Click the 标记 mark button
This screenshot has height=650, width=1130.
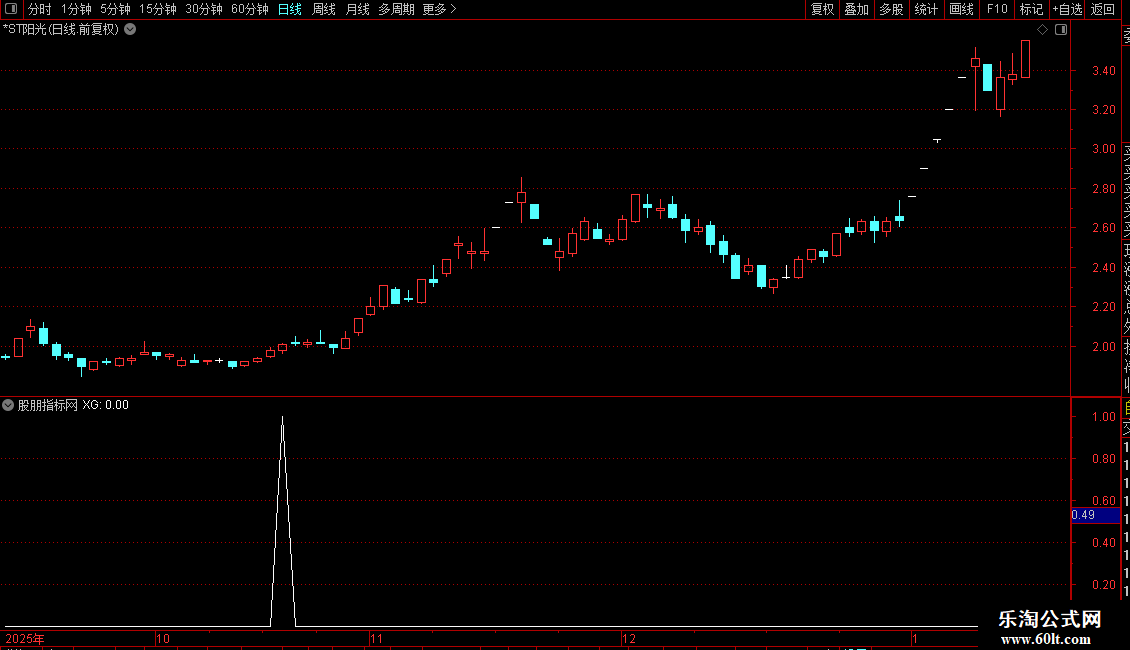coord(1031,9)
